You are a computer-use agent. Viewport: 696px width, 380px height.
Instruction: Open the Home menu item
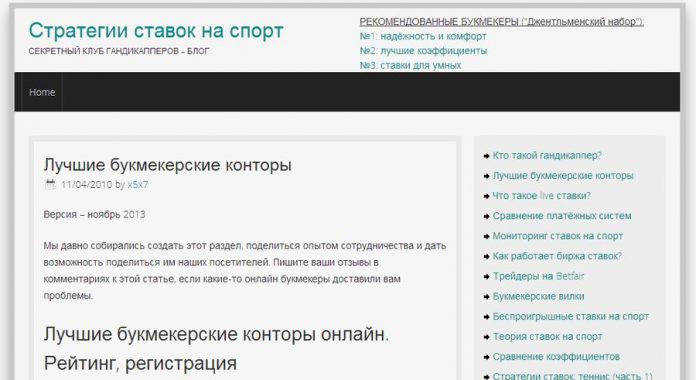(42, 92)
